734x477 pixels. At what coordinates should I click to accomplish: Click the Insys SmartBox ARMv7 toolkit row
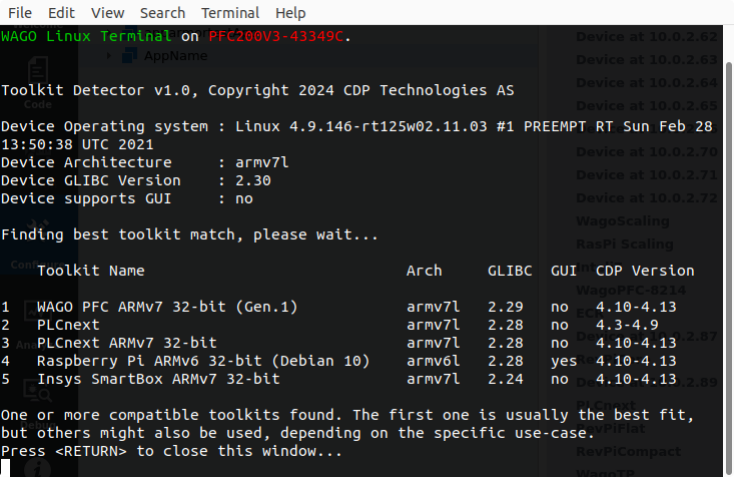(158, 379)
